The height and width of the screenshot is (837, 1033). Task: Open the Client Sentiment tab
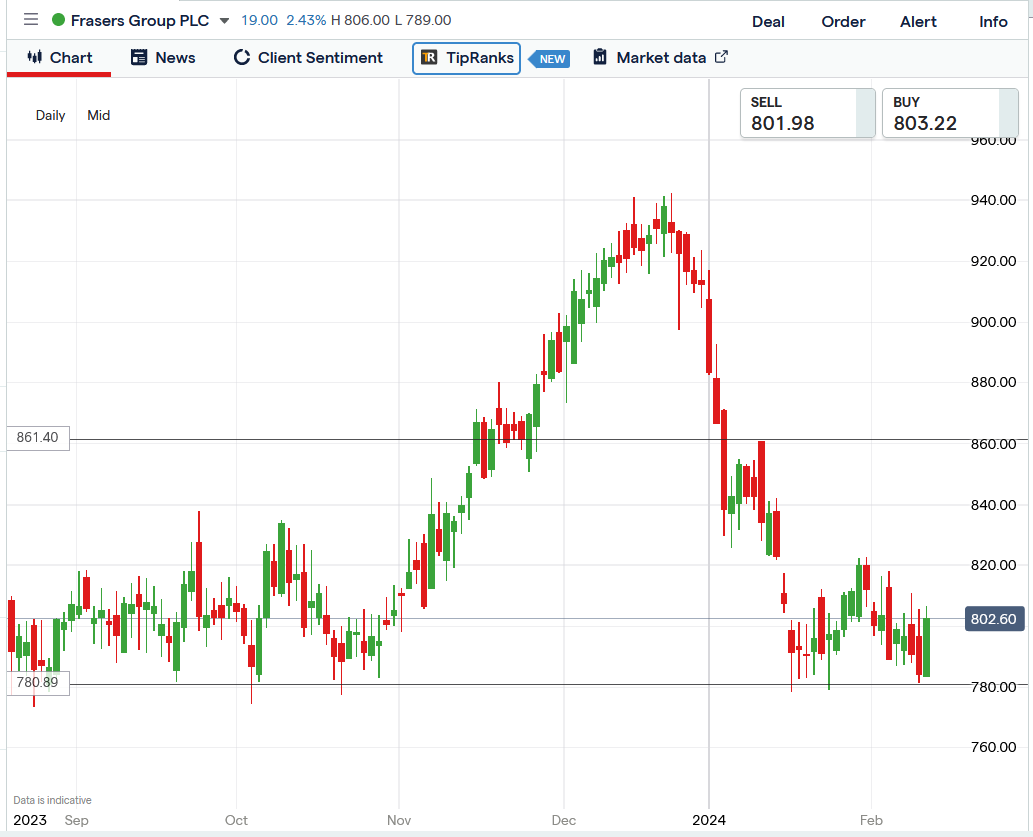pos(308,58)
